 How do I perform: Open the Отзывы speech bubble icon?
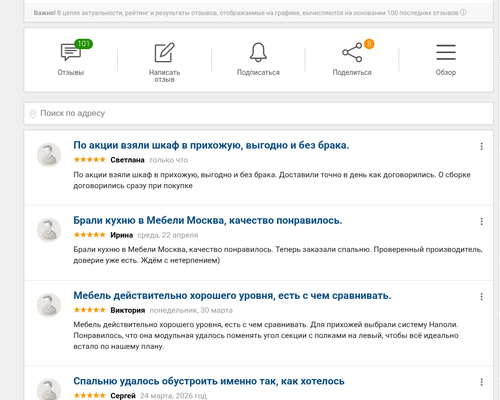(x=71, y=52)
